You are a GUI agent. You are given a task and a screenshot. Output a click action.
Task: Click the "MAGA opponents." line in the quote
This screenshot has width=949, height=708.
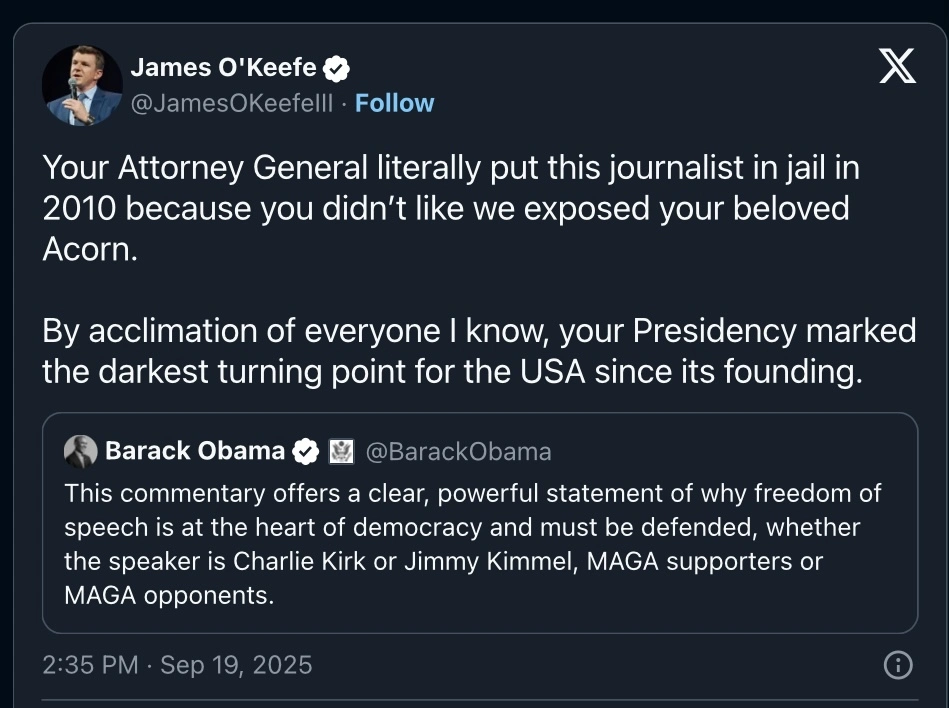click(x=169, y=597)
